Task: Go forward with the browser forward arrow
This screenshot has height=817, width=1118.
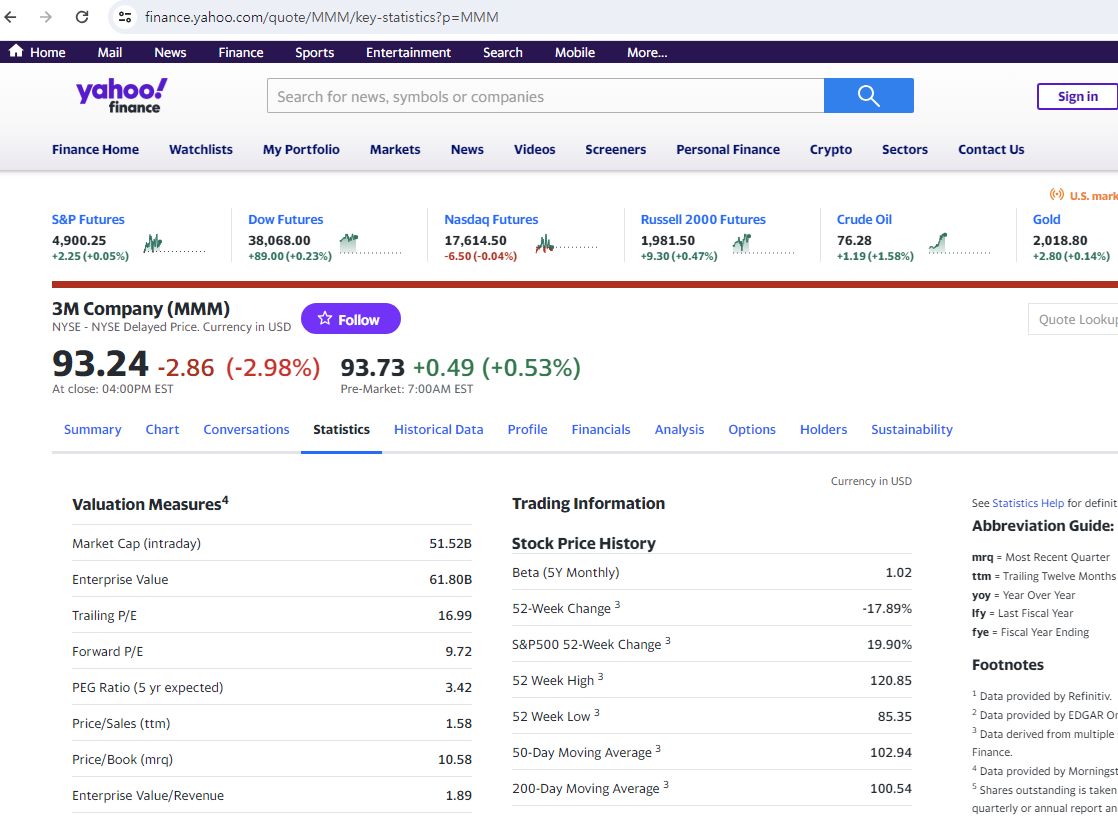Action: coord(46,16)
